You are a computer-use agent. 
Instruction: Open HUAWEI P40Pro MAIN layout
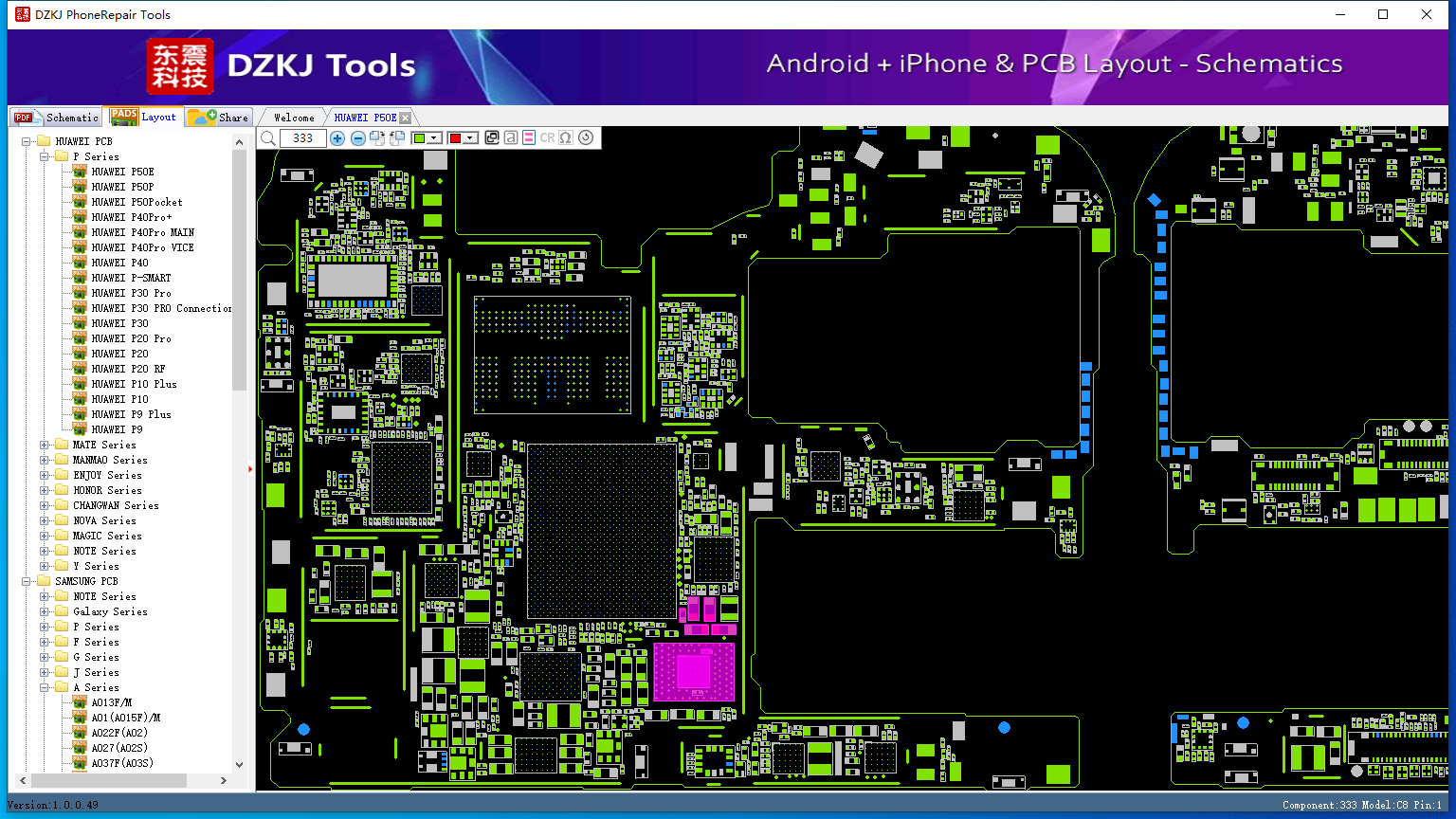[142, 232]
